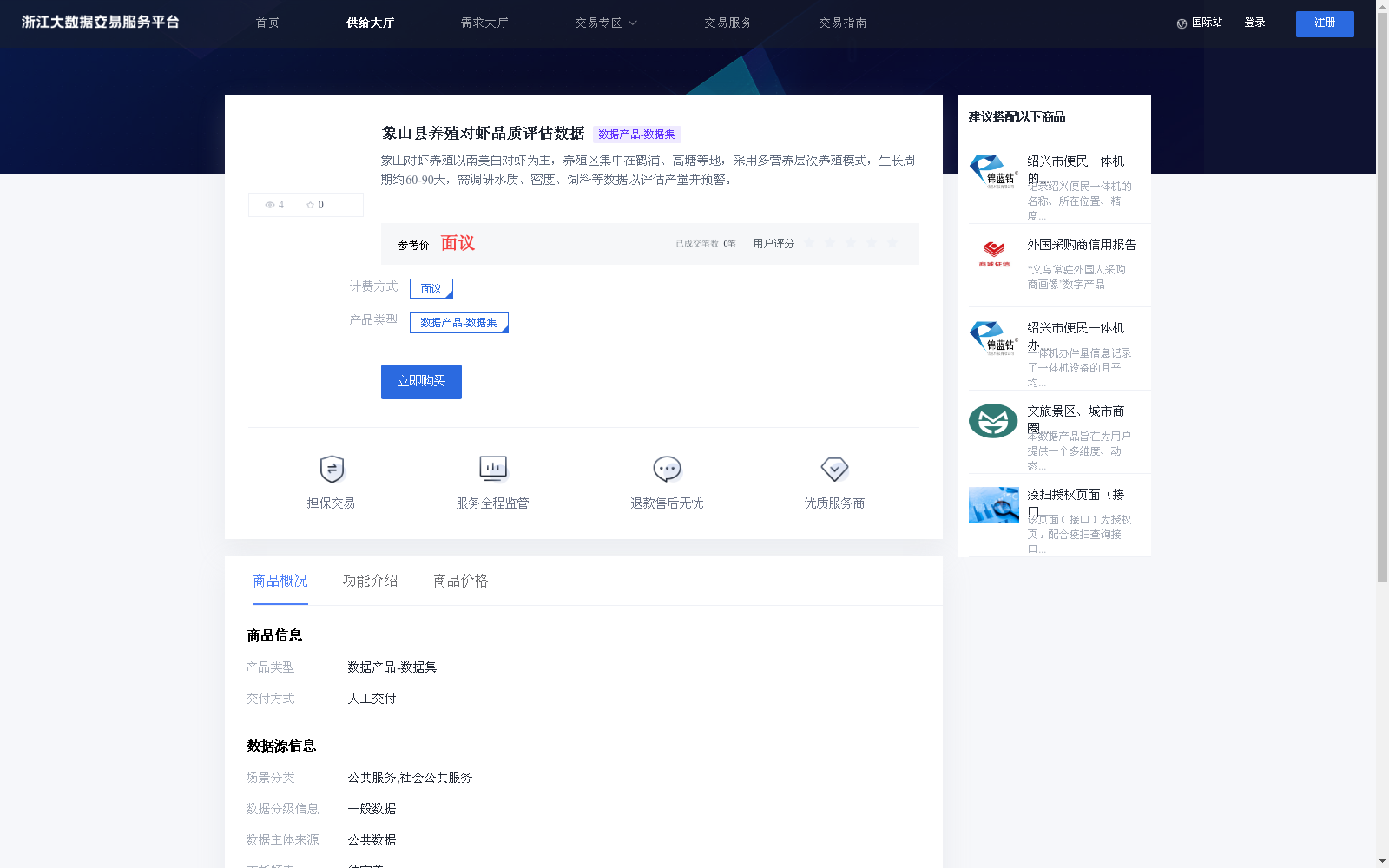Open first 绍兴市便民一体机 recommended product logo
Viewport: 1389px width, 868px height.
tap(994, 171)
